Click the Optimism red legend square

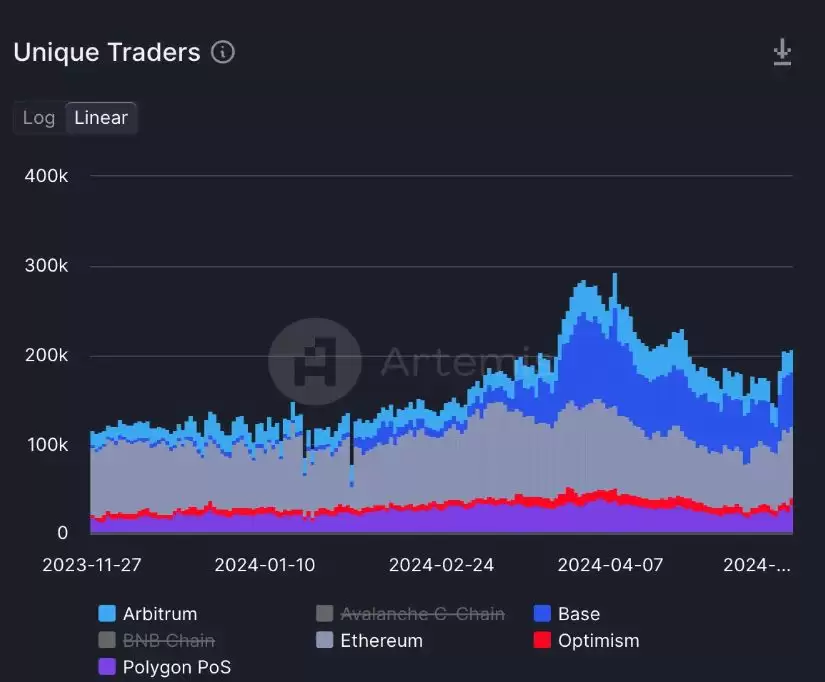click(542, 640)
